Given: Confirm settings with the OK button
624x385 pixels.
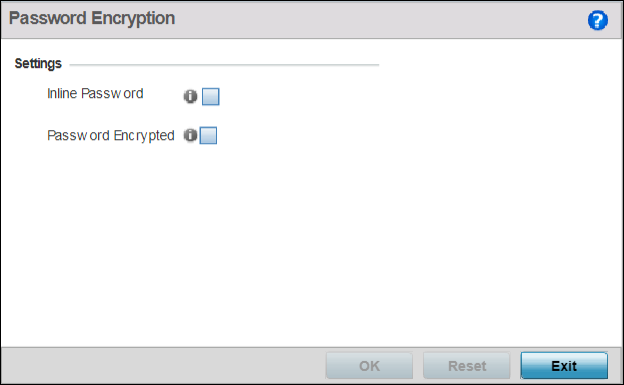Looking at the screenshot, I should (369, 365).
